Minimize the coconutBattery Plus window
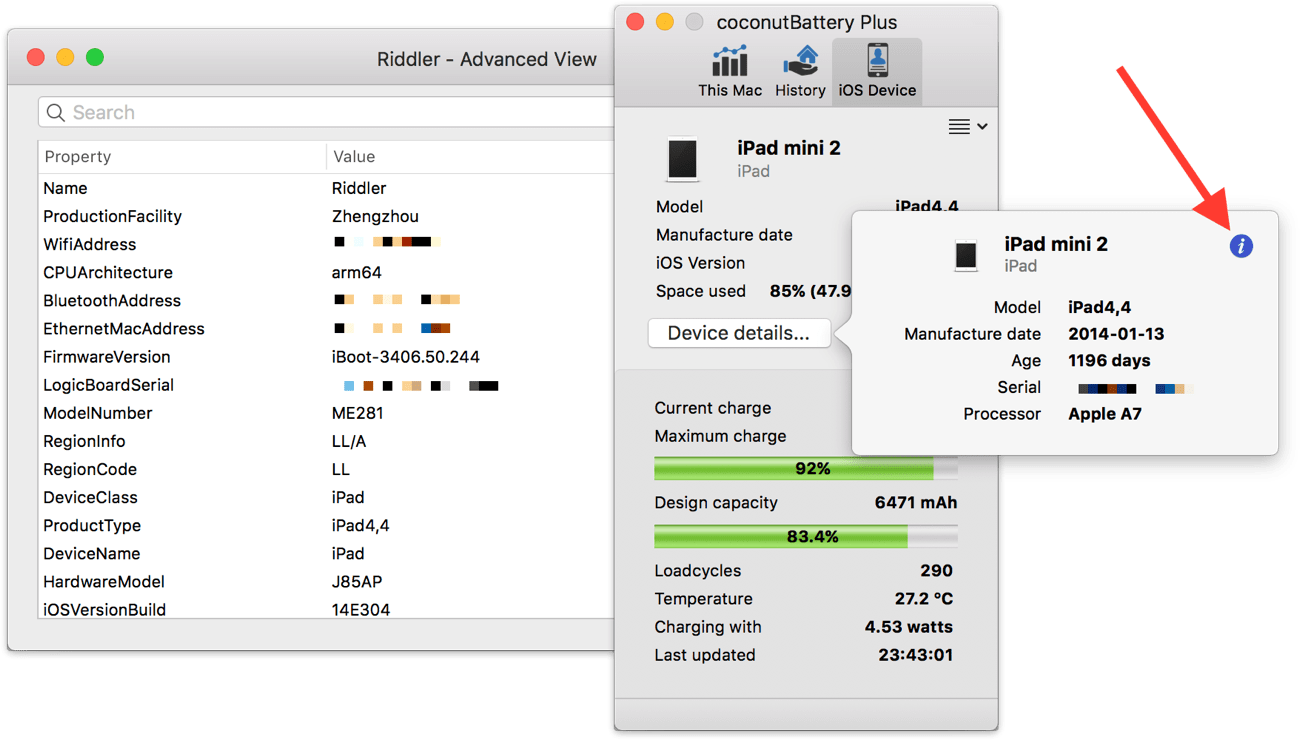The height and width of the screenshot is (740, 1300). pyautogui.click(x=664, y=22)
